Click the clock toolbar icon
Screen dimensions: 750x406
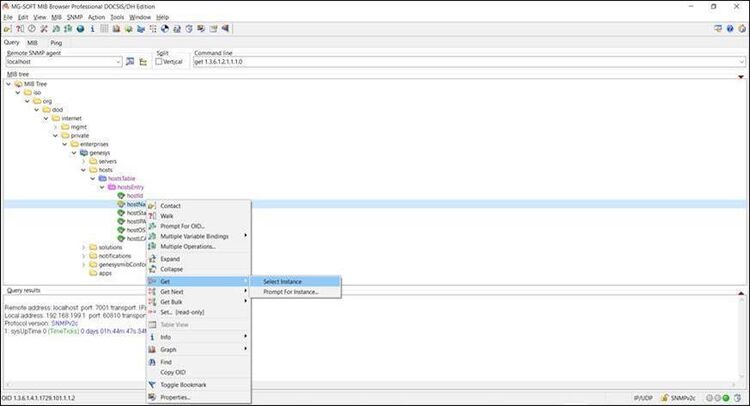click(32, 29)
